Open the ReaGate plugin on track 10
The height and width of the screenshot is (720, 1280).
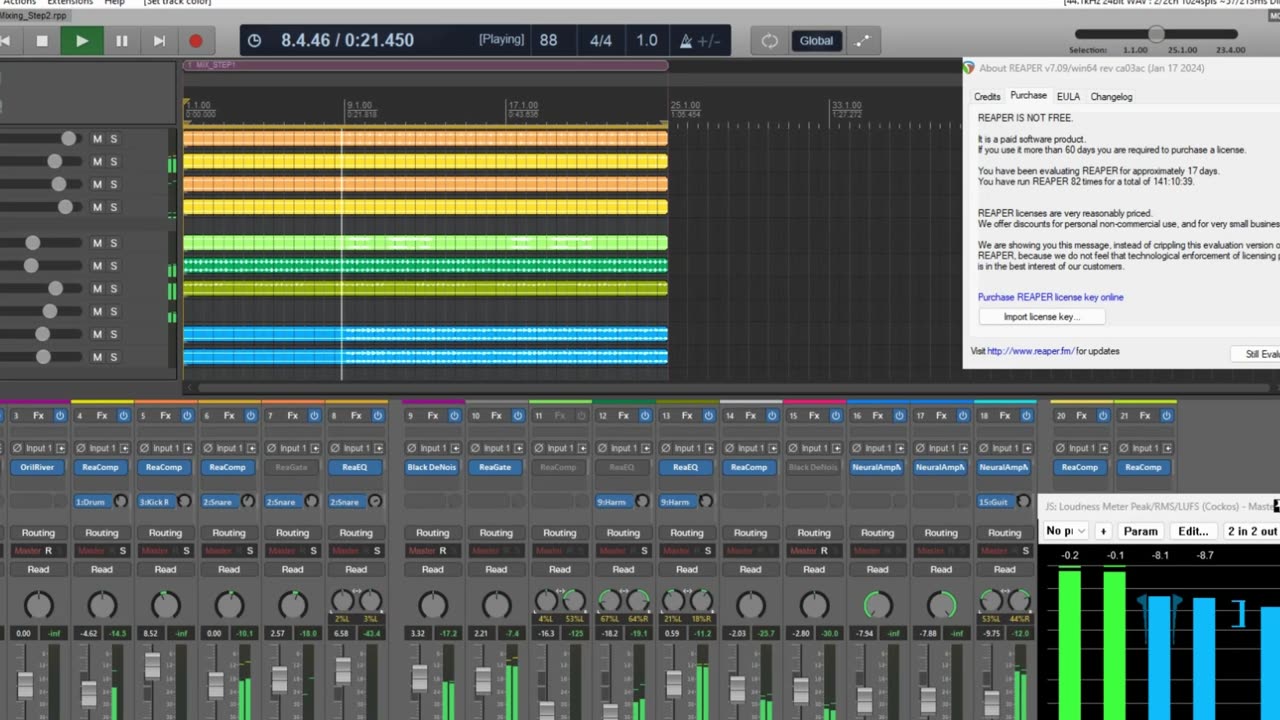[495, 467]
